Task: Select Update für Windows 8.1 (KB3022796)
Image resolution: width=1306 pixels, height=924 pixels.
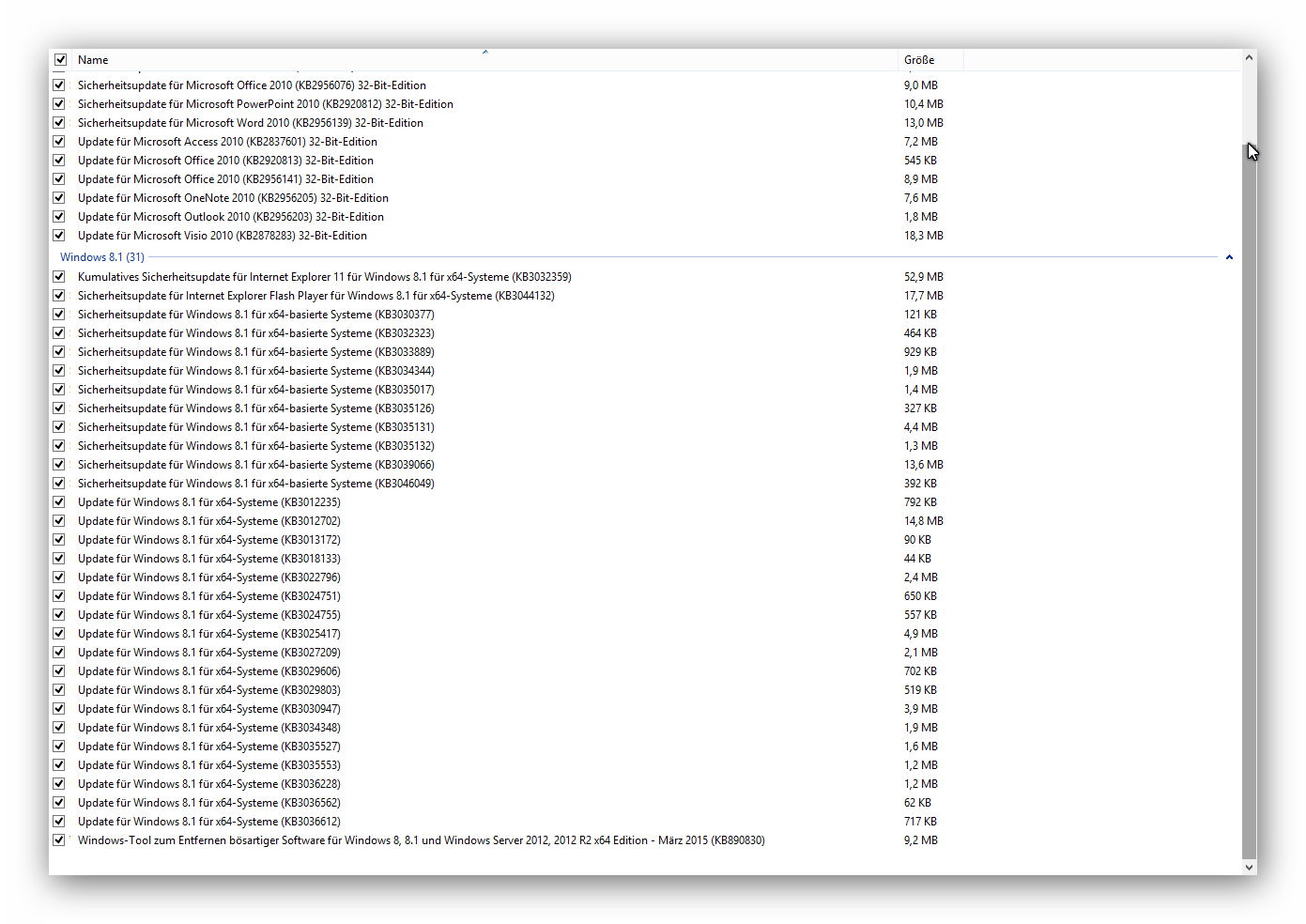Action: coord(209,577)
